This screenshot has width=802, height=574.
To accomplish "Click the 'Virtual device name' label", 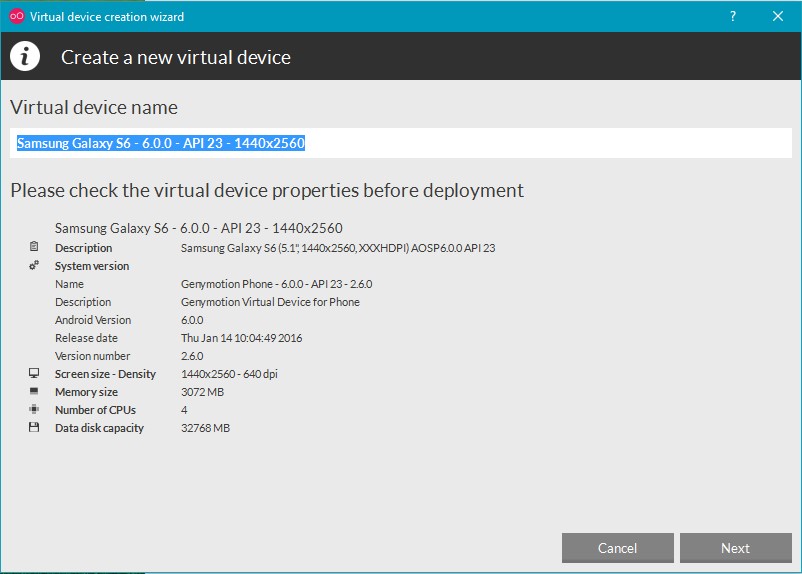I will tap(94, 107).
